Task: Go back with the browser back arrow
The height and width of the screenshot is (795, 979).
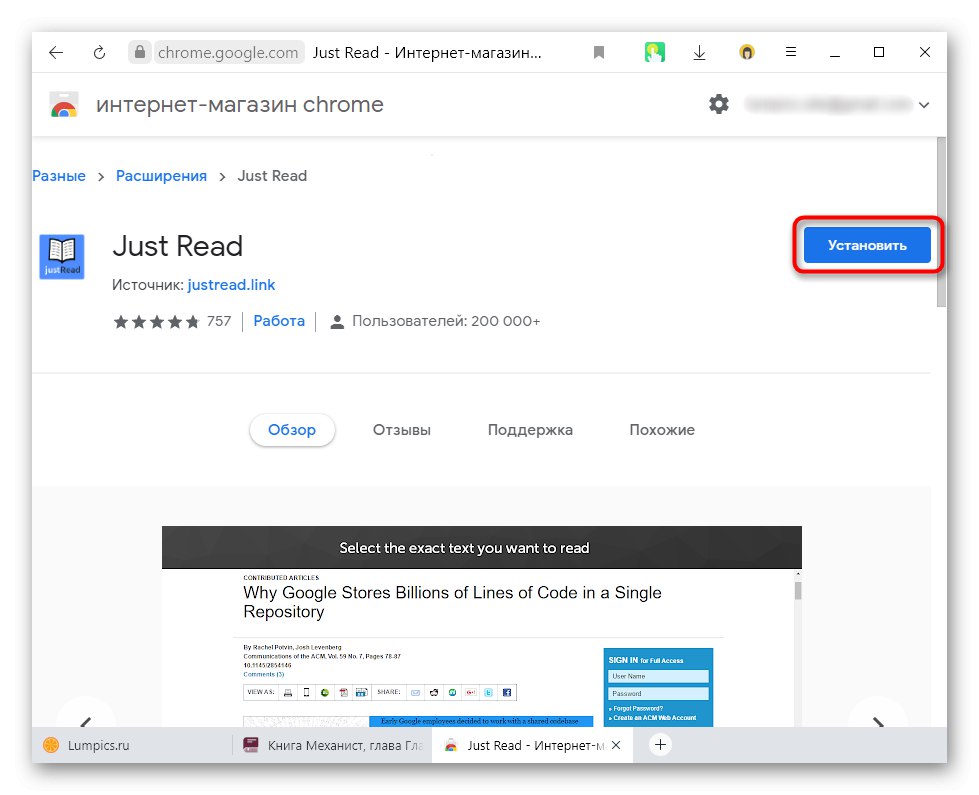Action: [x=56, y=52]
